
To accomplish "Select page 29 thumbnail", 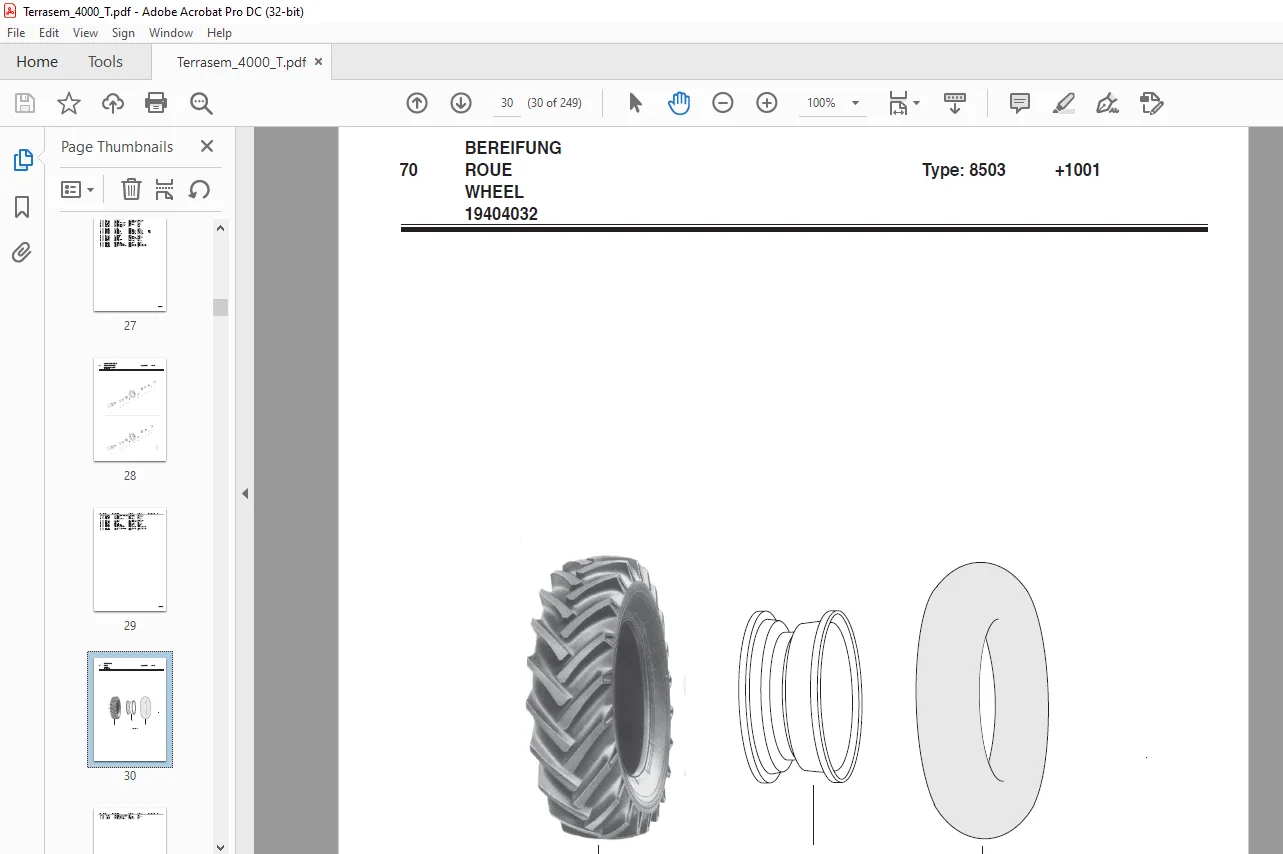I will pos(130,560).
